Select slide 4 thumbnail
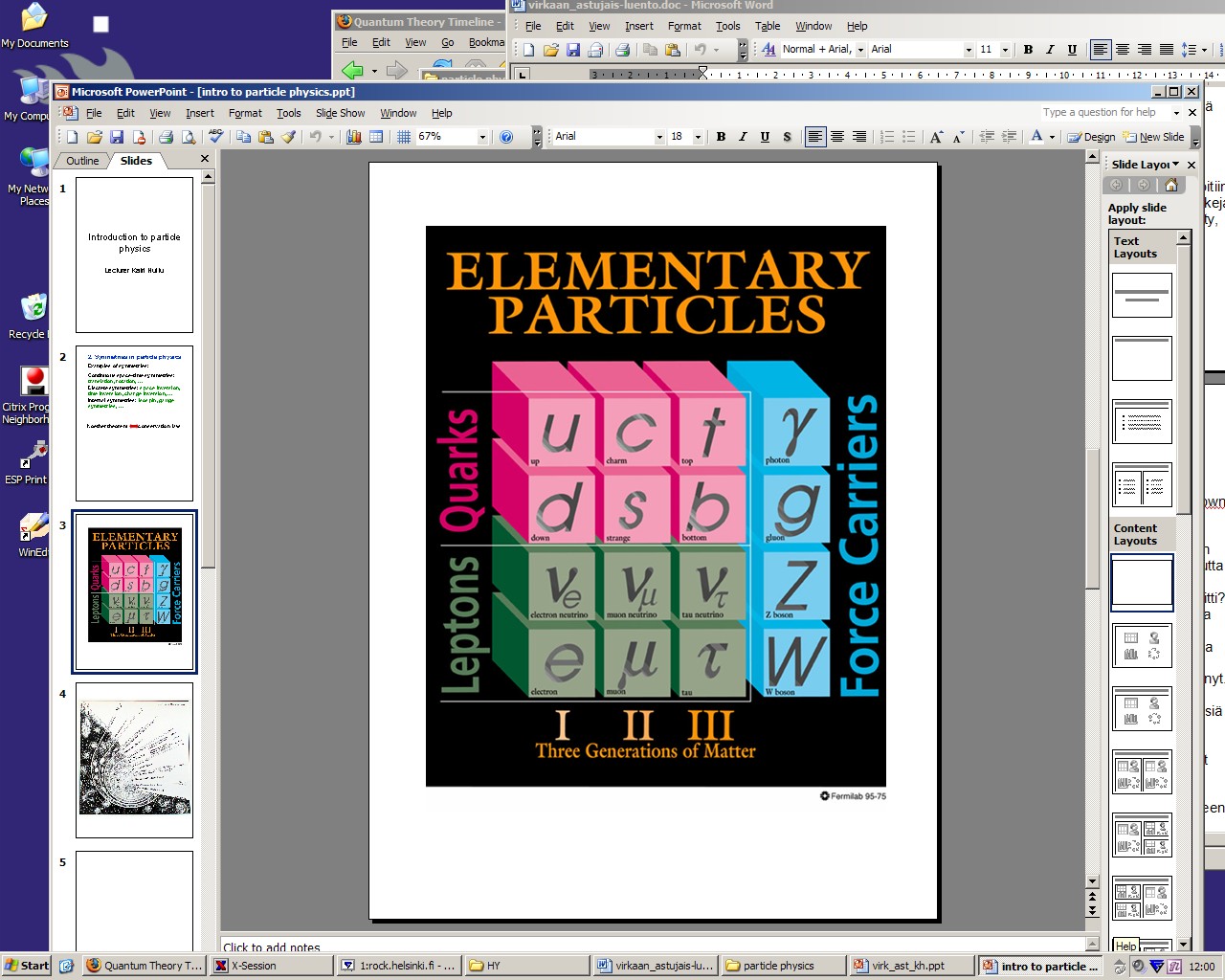1225x980 pixels. click(x=134, y=760)
